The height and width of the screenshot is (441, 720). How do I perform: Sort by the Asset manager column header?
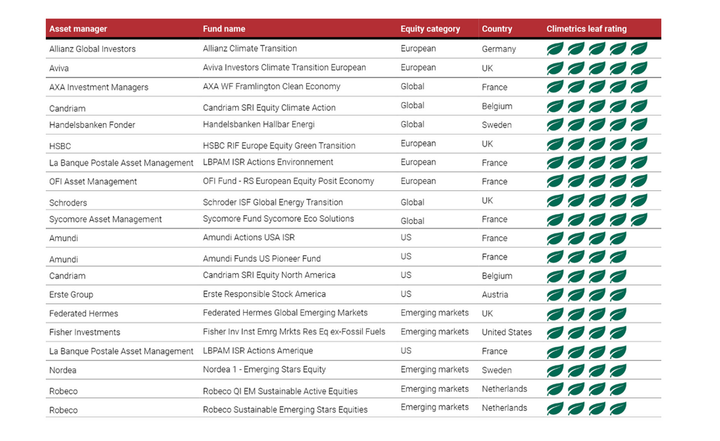79,29
